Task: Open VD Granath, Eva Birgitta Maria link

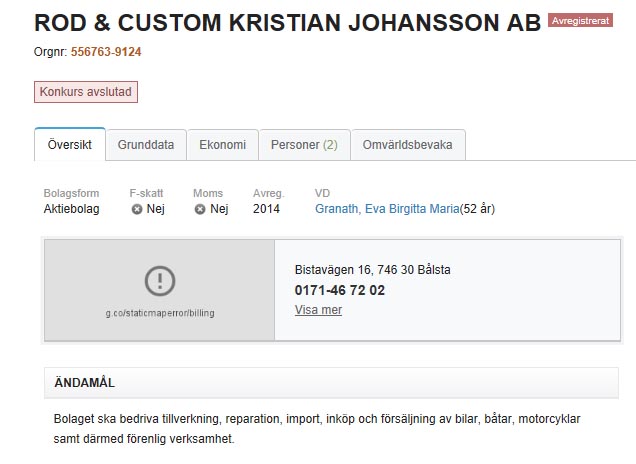Action: click(x=386, y=209)
